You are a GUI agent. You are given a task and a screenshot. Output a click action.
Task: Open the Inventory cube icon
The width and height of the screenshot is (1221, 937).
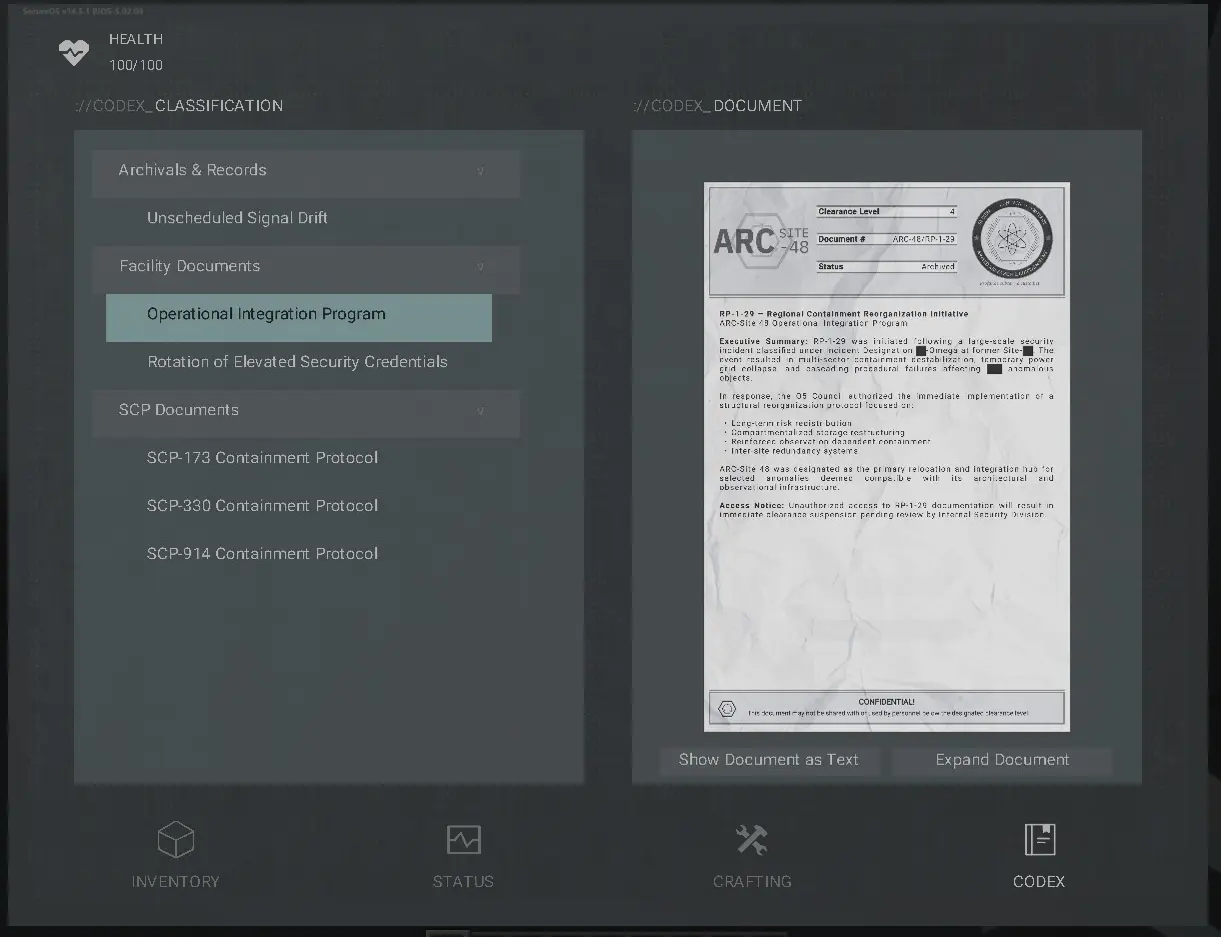click(x=175, y=839)
